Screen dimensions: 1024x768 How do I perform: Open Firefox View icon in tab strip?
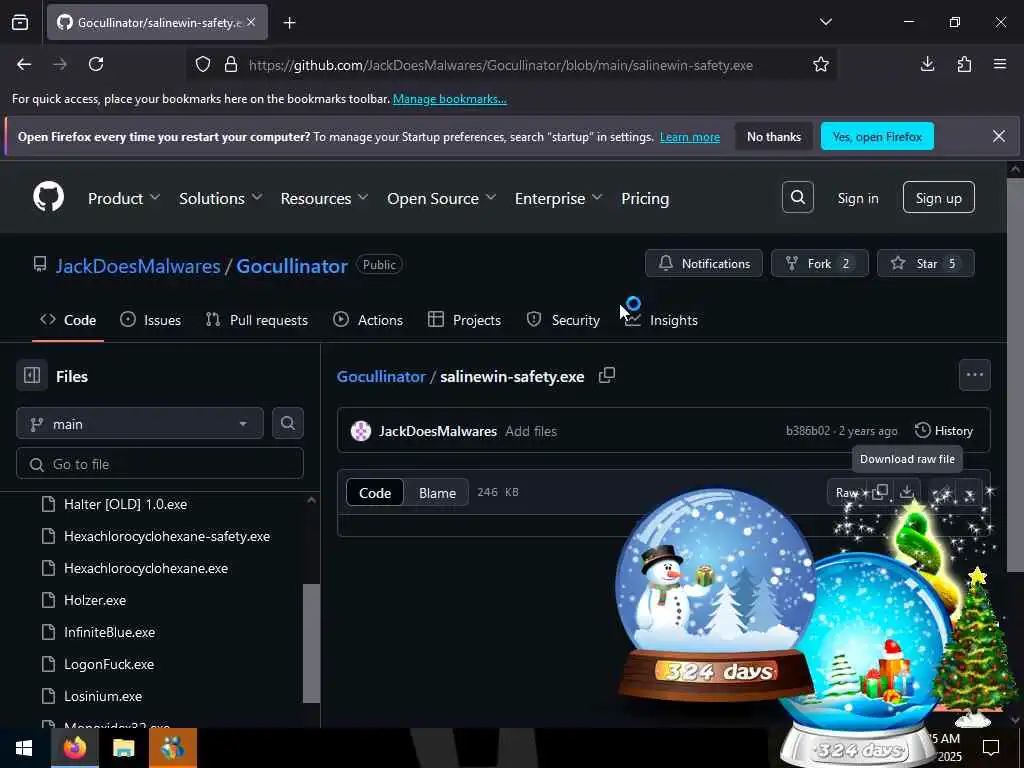(20, 22)
